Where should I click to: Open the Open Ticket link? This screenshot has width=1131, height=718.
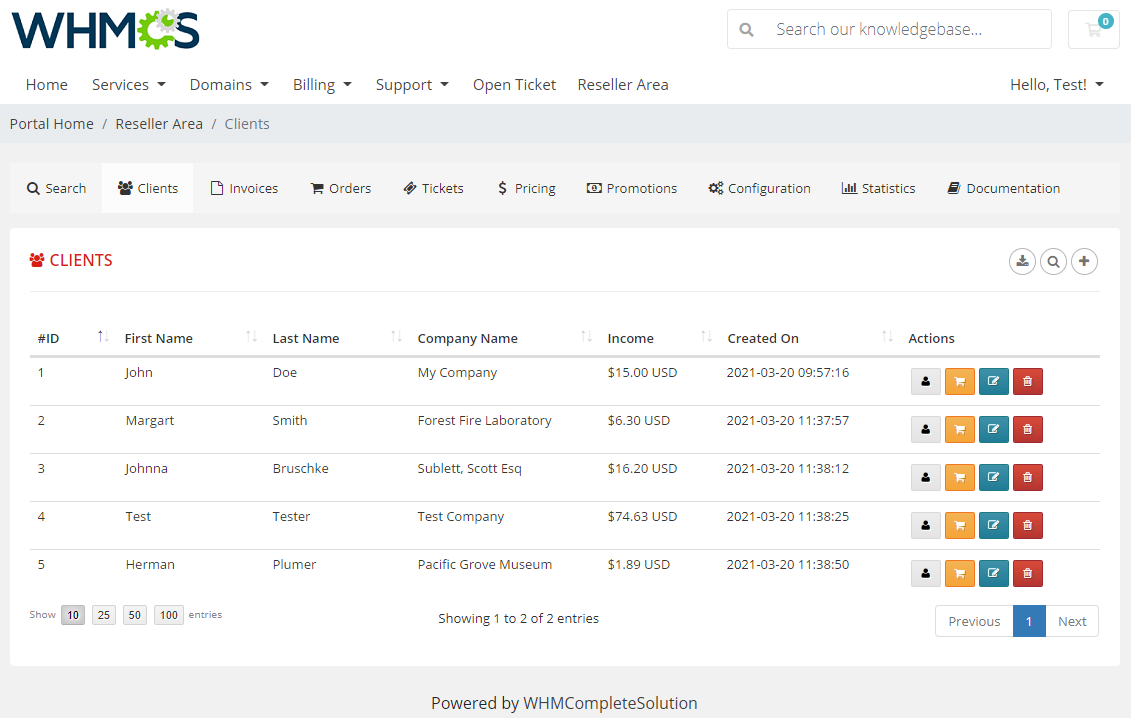(x=514, y=84)
